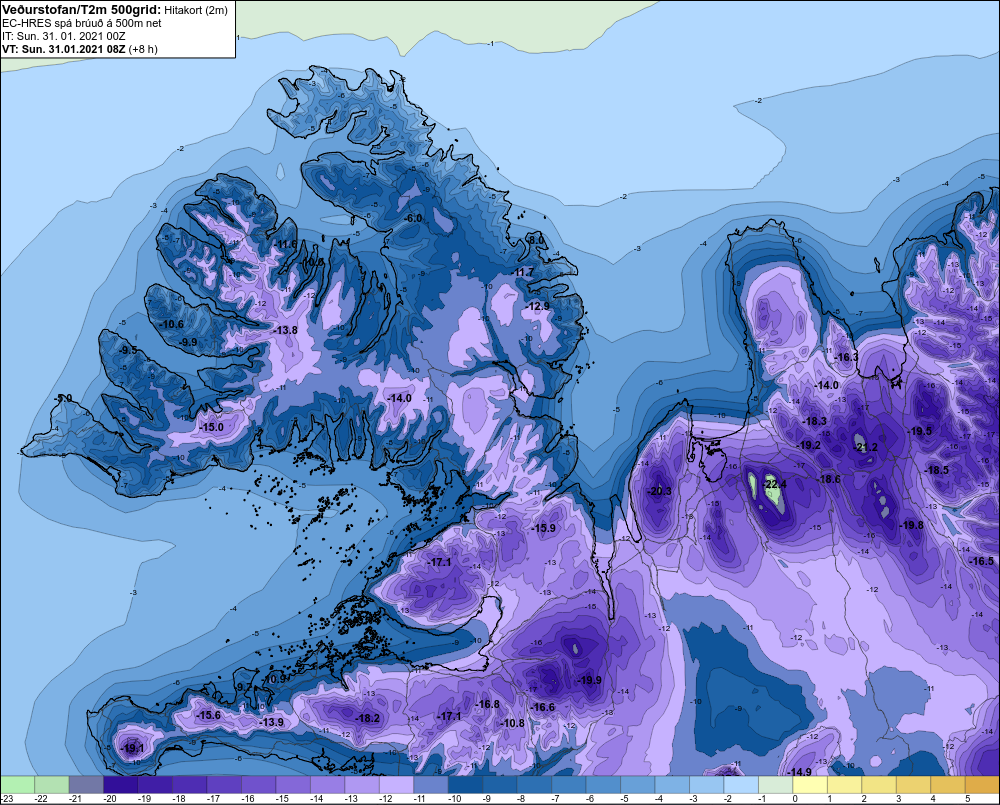Click the -18.6 temperature label
Screen dimensions: 1000x805
click(x=828, y=479)
